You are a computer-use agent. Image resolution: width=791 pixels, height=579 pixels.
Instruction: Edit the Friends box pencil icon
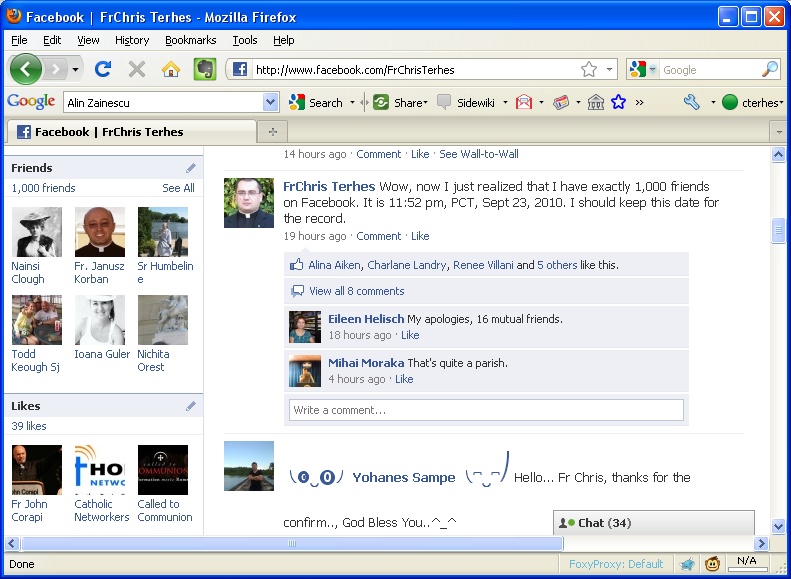190,168
